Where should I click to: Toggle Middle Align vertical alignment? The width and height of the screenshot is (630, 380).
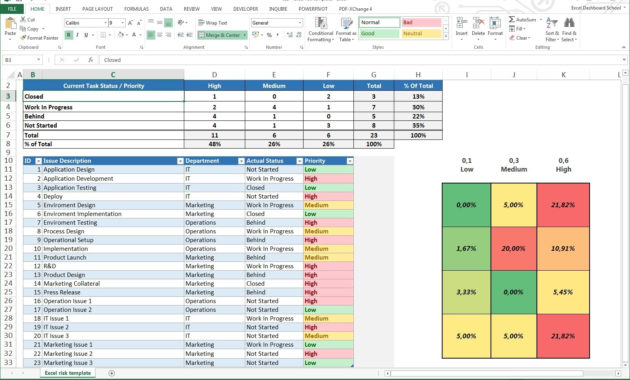point(160,23)
